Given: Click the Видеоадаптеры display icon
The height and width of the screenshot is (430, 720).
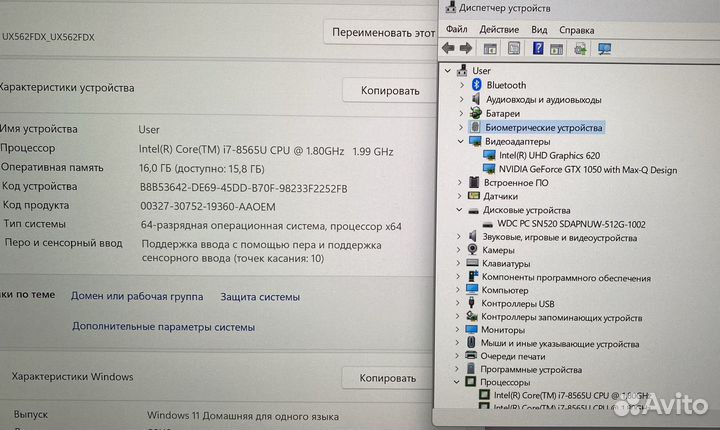Looking at the screenshot, I should click(x=475, y=141).
